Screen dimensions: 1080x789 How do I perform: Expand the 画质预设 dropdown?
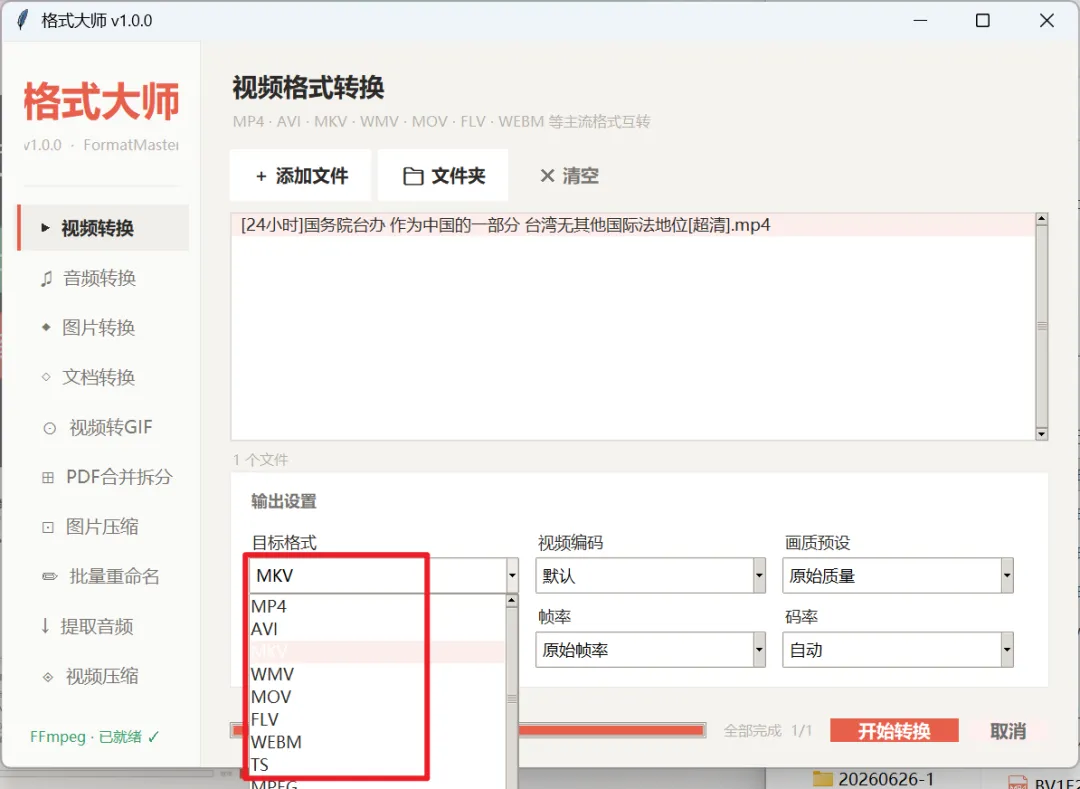click(1007, 576)
